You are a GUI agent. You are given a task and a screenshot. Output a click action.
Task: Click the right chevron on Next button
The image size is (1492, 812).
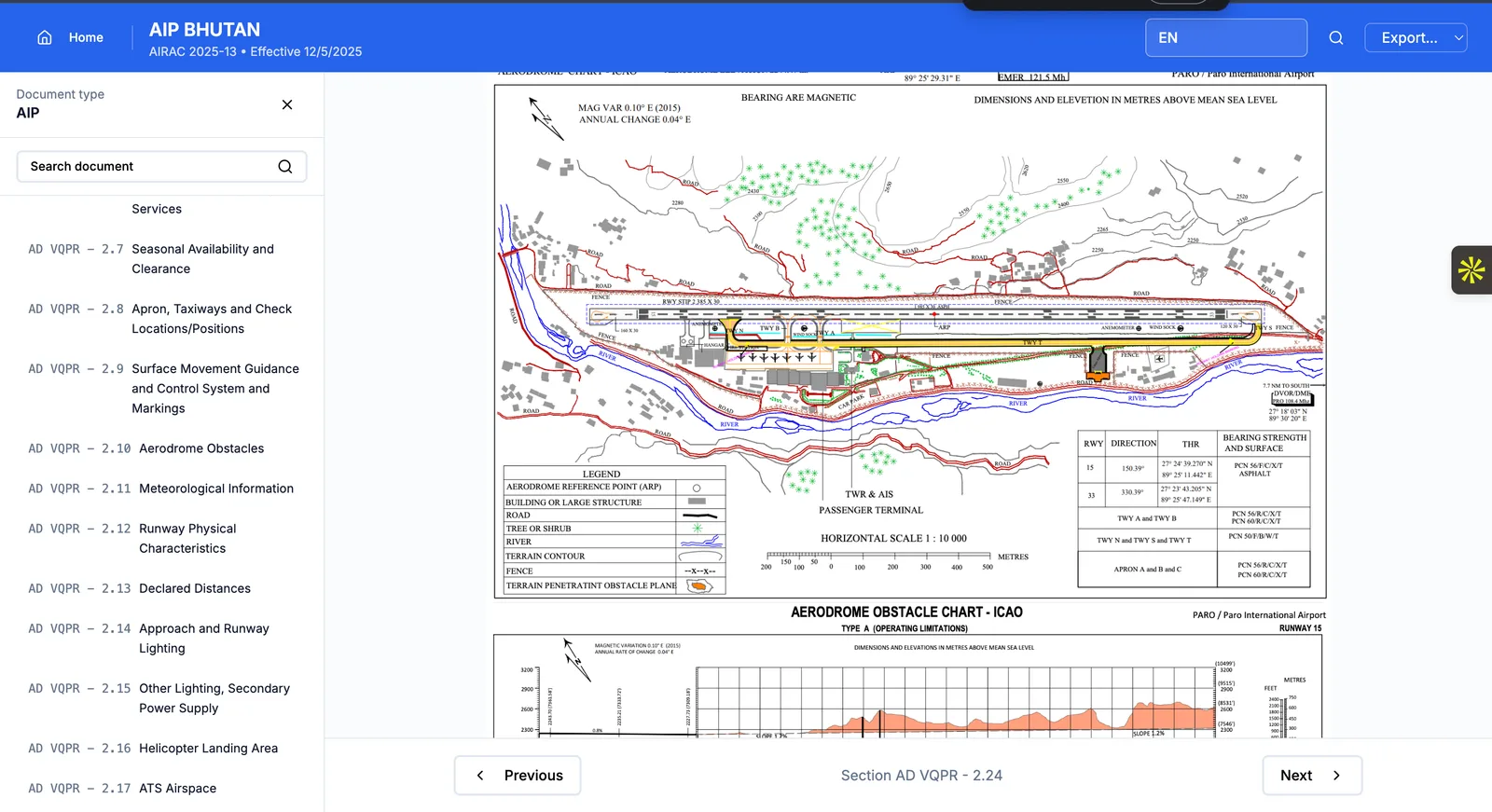pyautogui.click(x=1336, y=776)
